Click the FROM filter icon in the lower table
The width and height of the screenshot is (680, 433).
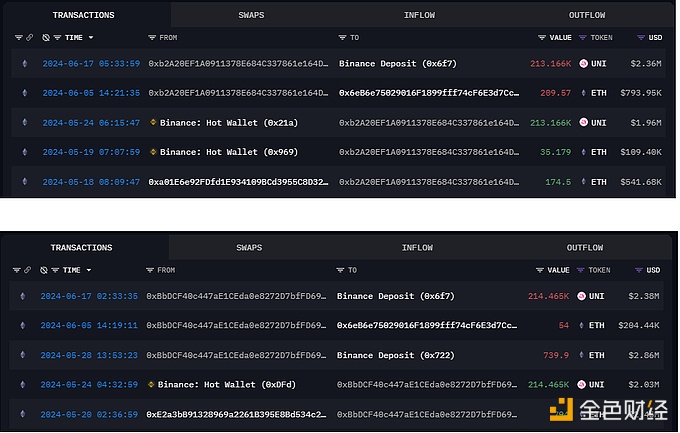150,270
